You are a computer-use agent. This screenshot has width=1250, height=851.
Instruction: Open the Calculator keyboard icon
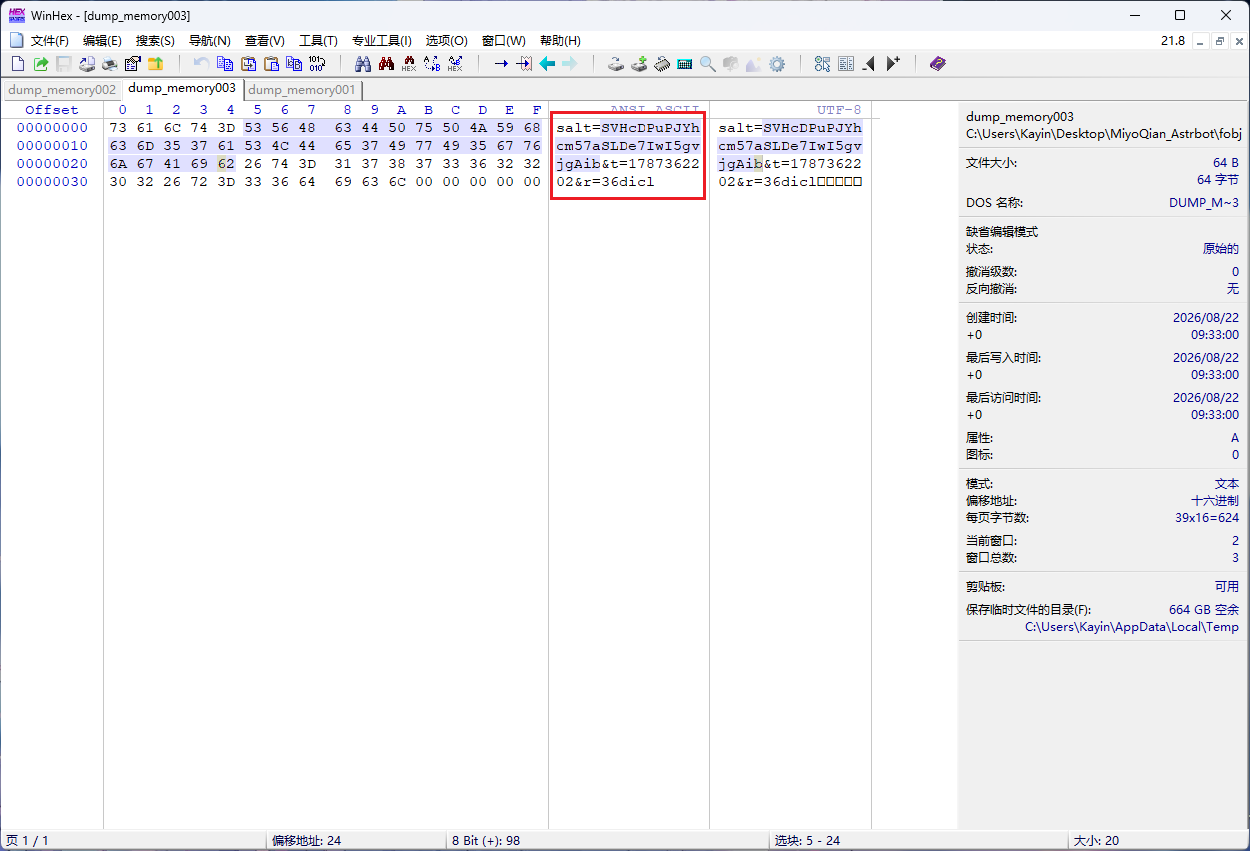685,64
